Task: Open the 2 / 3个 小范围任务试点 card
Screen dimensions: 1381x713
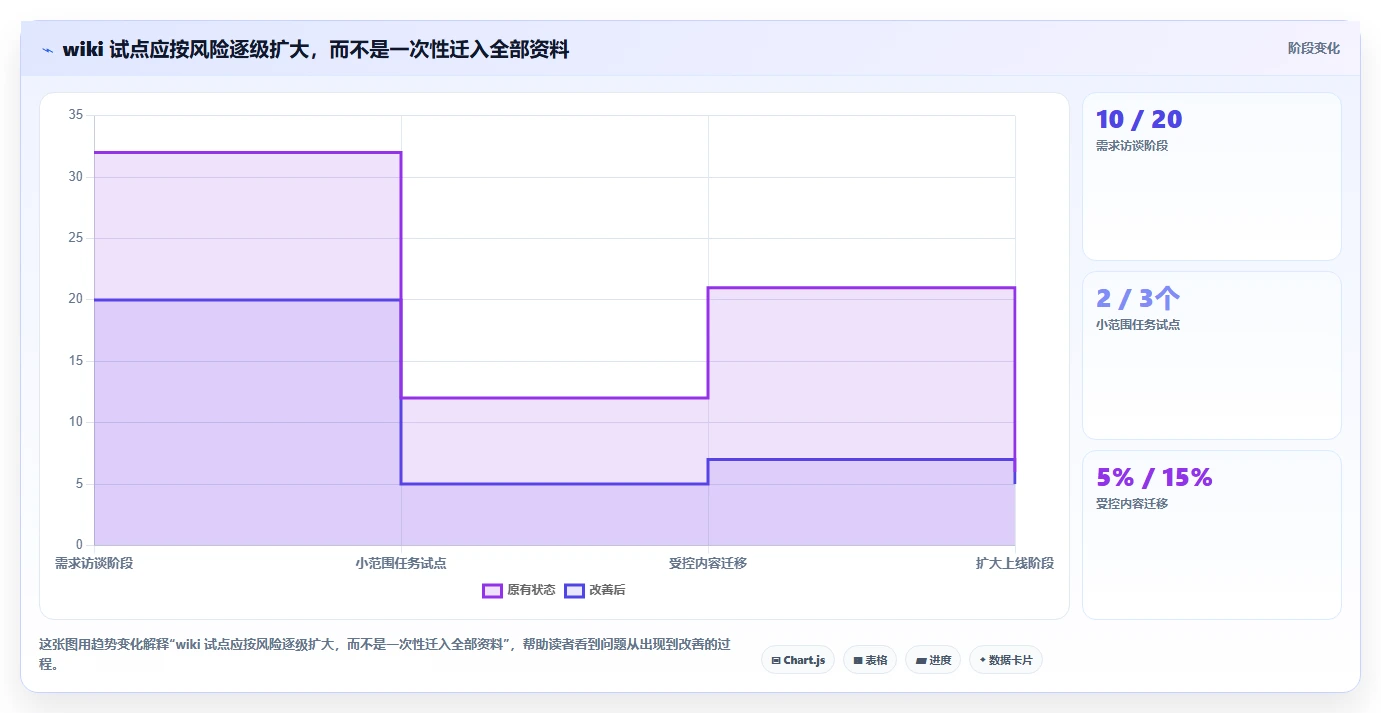Action: pos(1212,355)
